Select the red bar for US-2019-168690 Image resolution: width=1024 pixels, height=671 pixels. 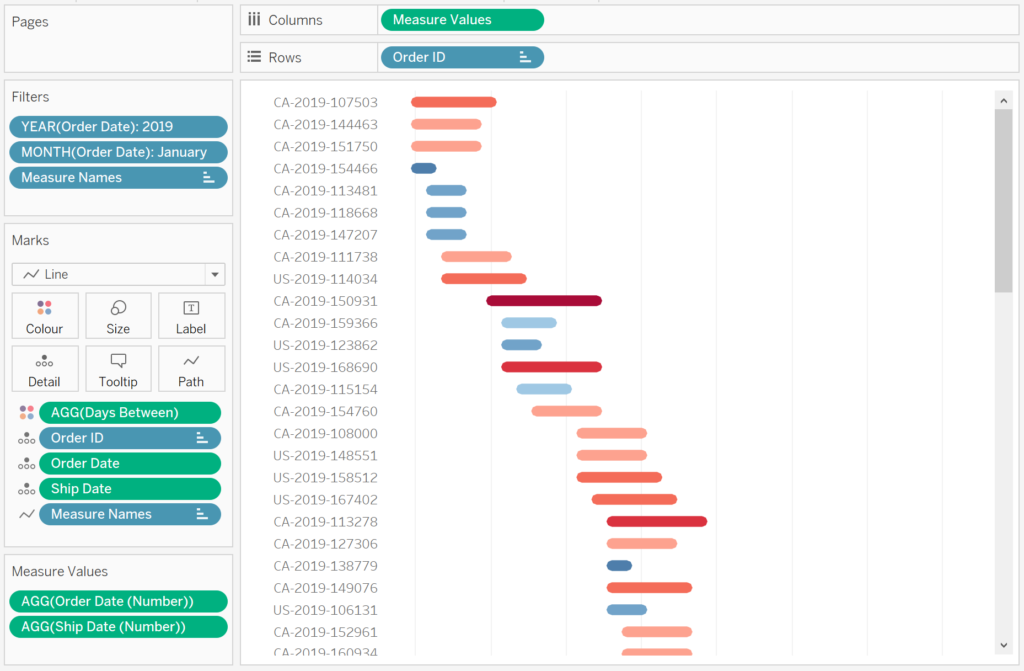(x=551, y=367)
